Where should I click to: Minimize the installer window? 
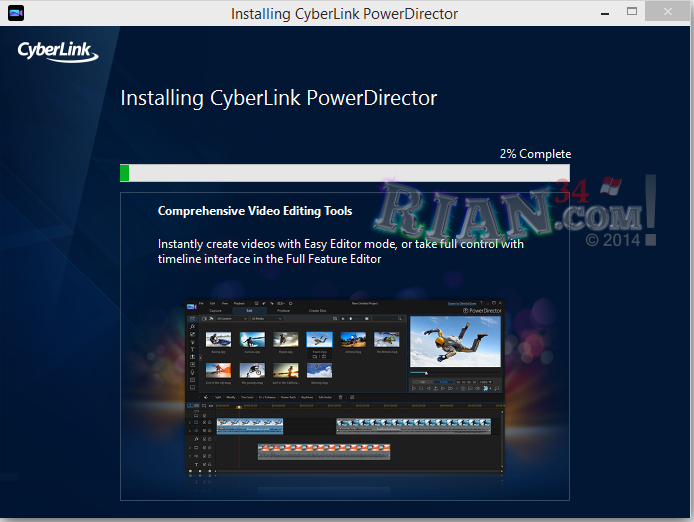click(605, 13)
